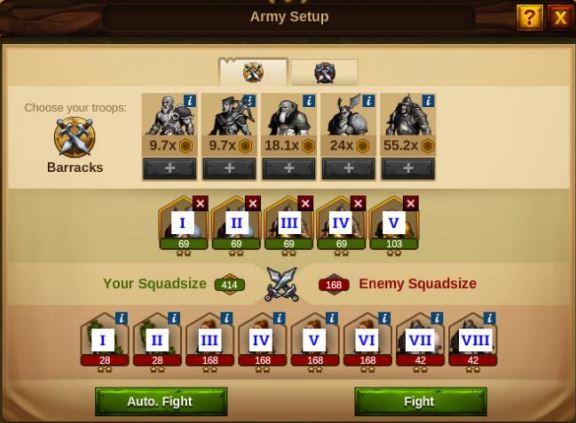
Task: Add the 24x troop with plus button
Action: 348,169
